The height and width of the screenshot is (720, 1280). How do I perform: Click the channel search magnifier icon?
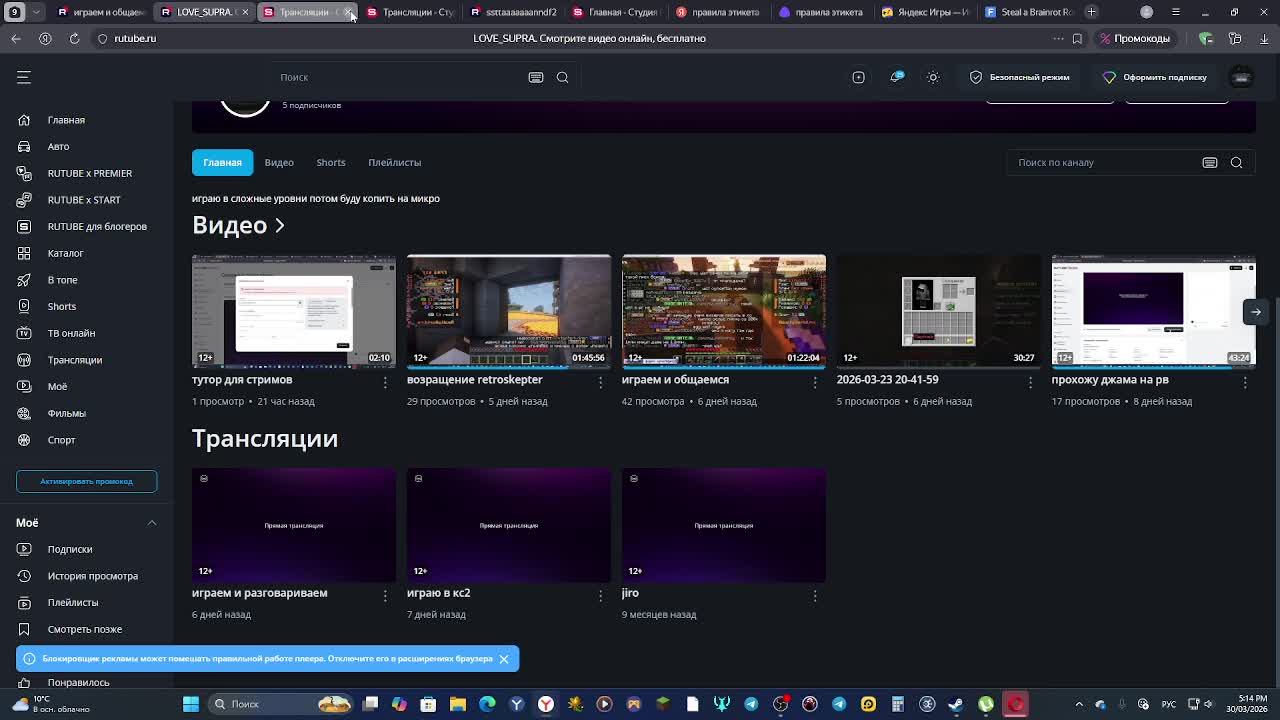[x=1236, y=162]
